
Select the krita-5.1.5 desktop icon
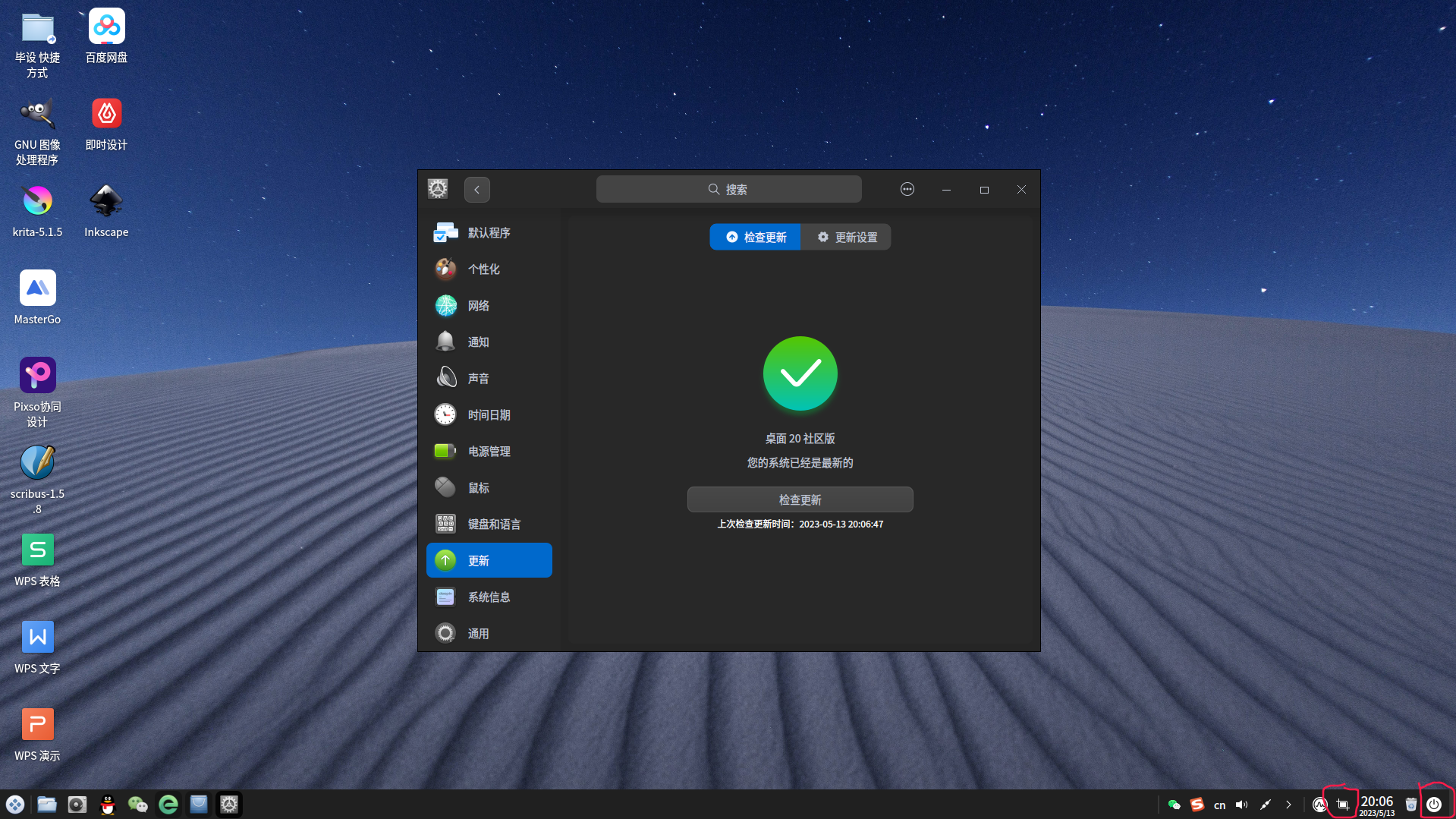37,212
